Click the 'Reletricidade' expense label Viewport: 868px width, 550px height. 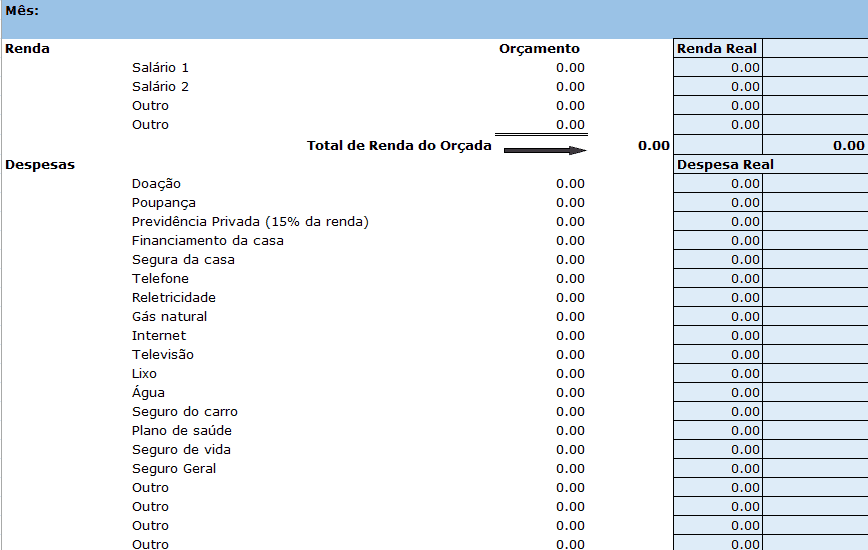tap(173, 298)
